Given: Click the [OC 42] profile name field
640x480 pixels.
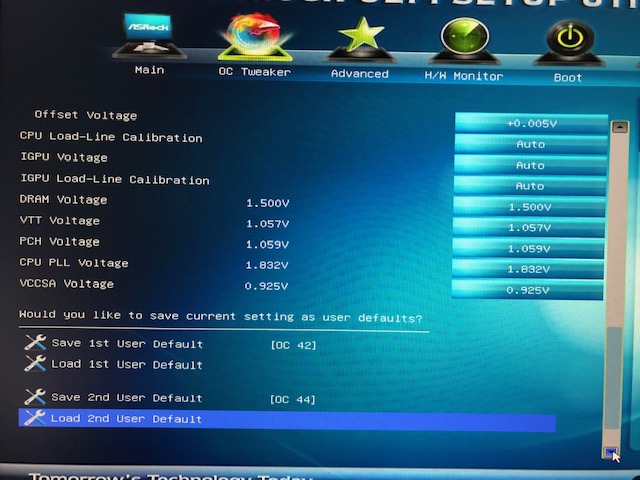Looking at the screenshot, I should 293,345.
